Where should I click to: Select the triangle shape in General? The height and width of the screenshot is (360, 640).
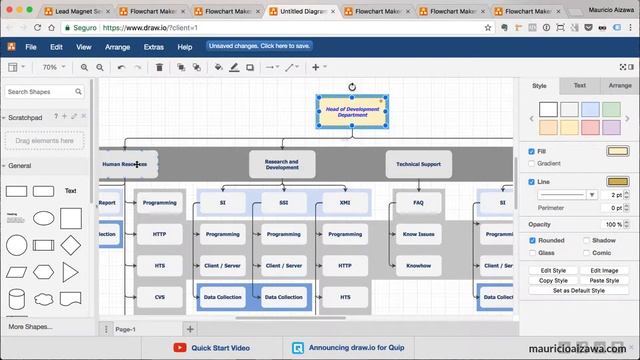point(71,272)
